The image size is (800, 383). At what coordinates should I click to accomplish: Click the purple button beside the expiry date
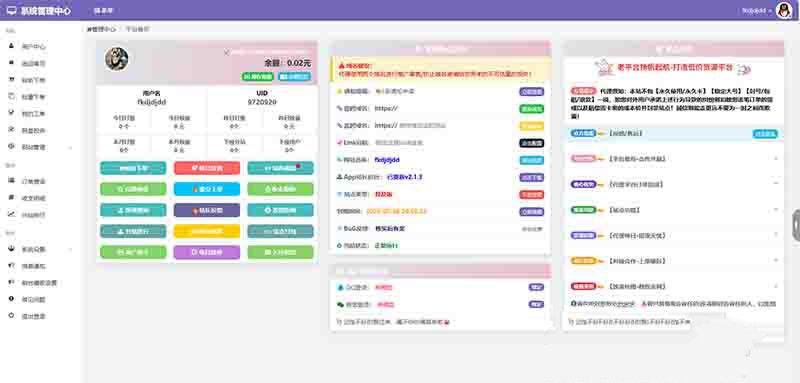click(x=532, y=212)
